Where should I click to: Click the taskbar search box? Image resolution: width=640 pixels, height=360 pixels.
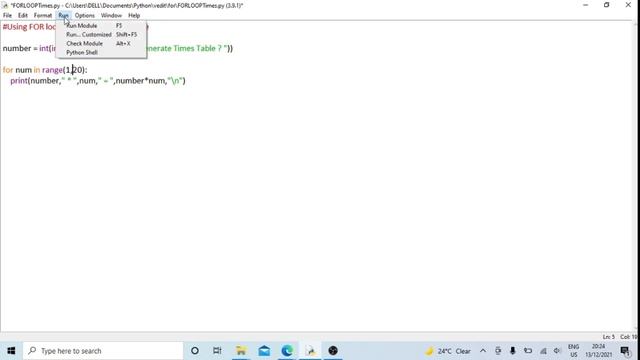point(103,351)
